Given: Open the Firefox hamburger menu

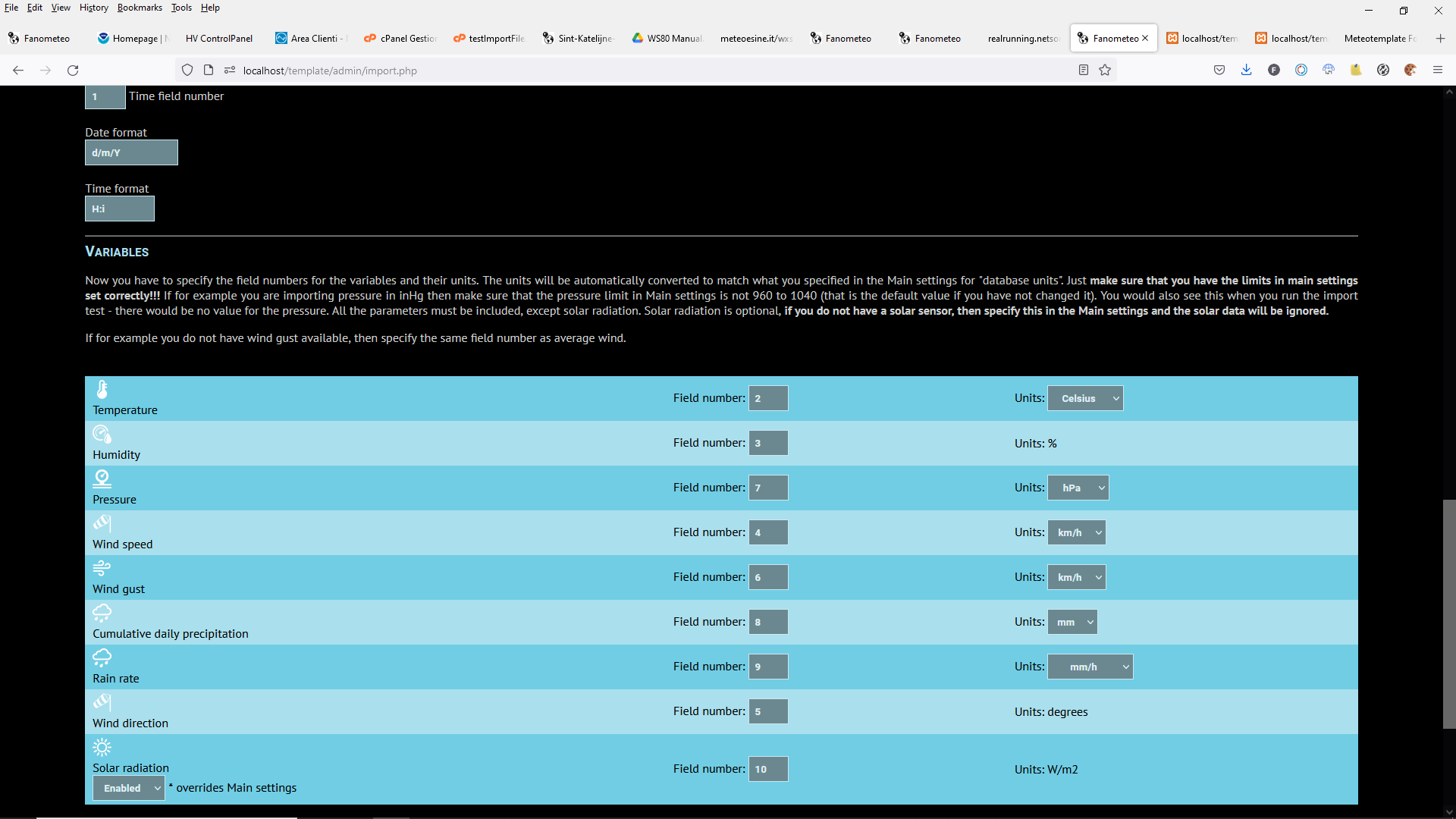Looking at the screenshot, I should tap(1438, 70).
